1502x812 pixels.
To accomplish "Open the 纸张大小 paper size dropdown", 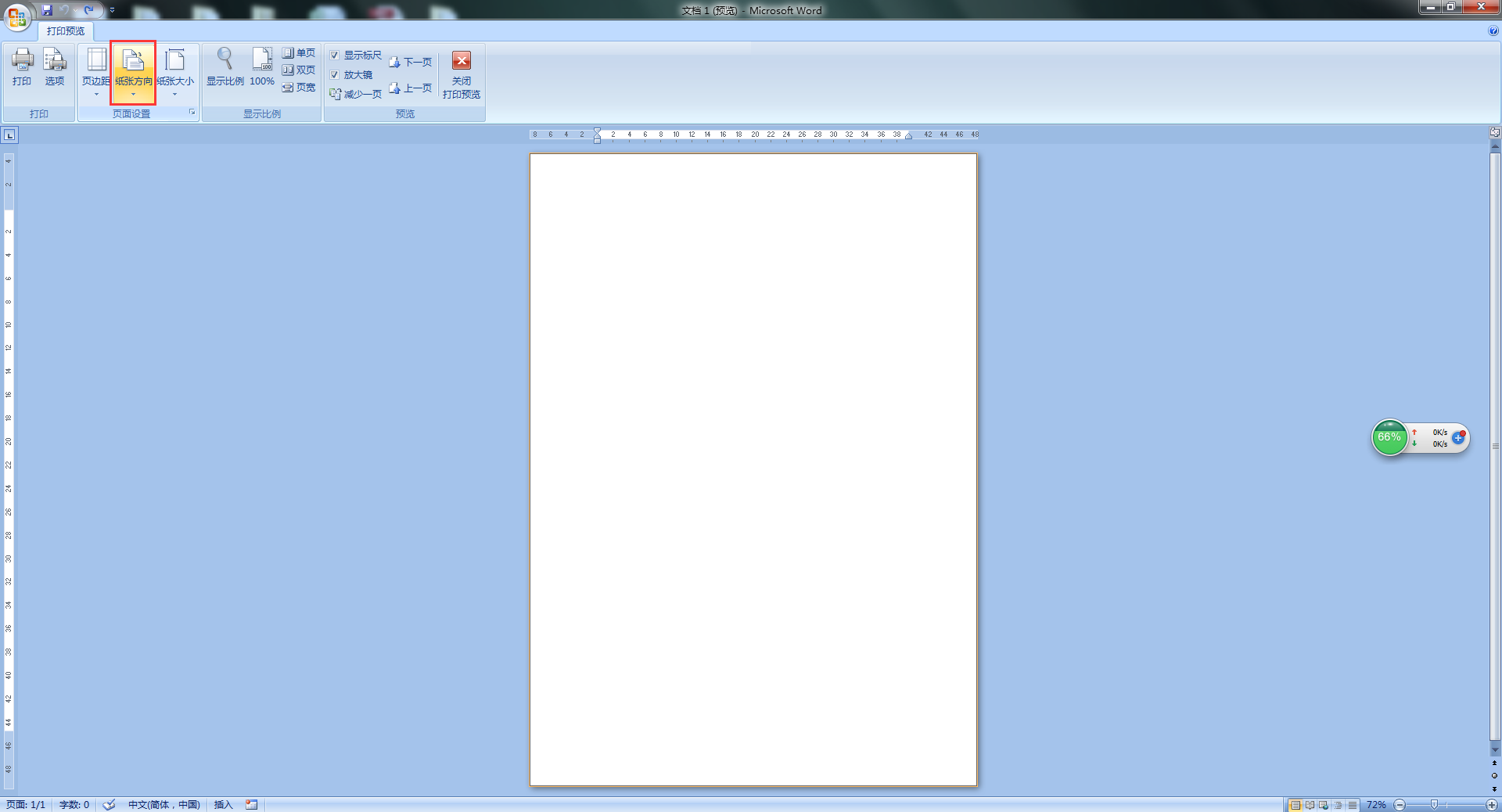I will click(175, 73).
